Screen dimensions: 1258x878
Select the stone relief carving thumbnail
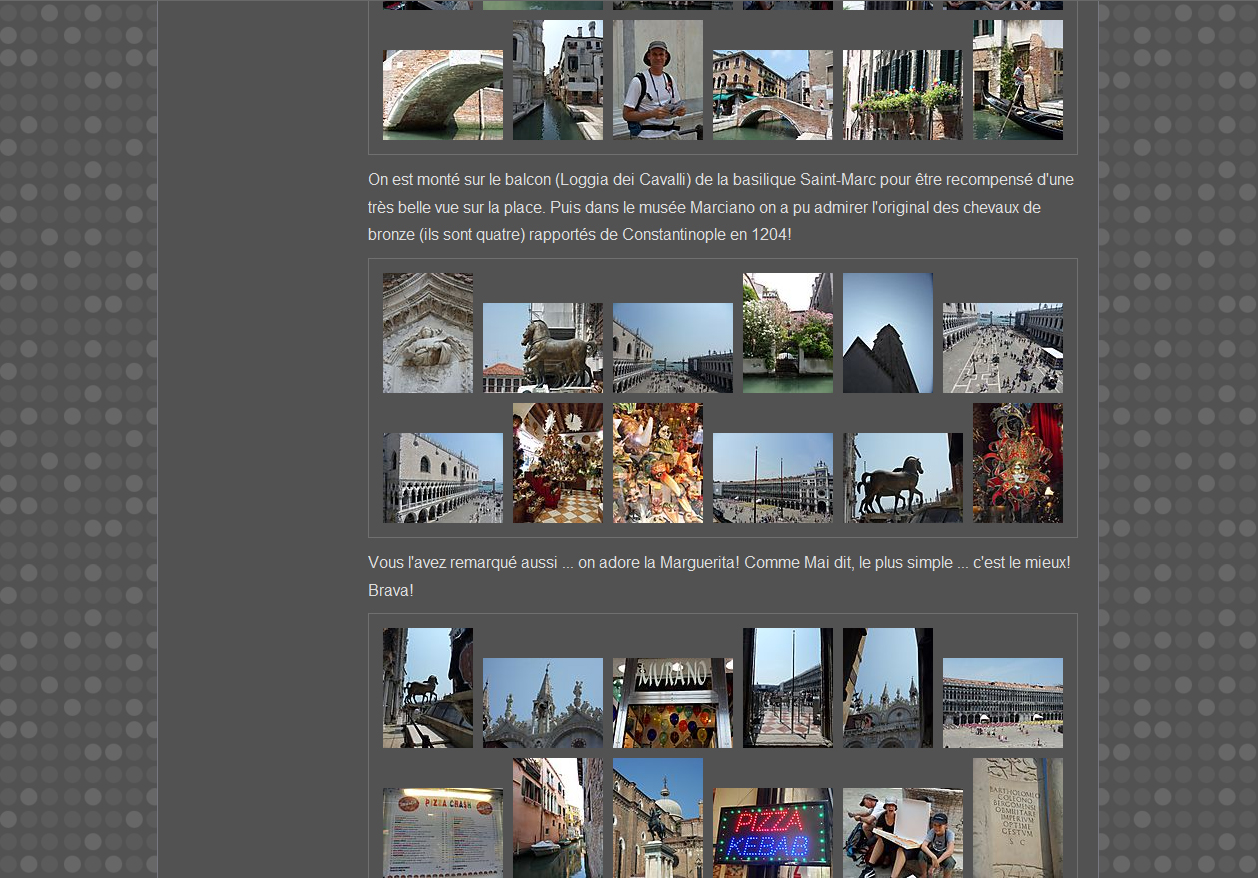427,333
